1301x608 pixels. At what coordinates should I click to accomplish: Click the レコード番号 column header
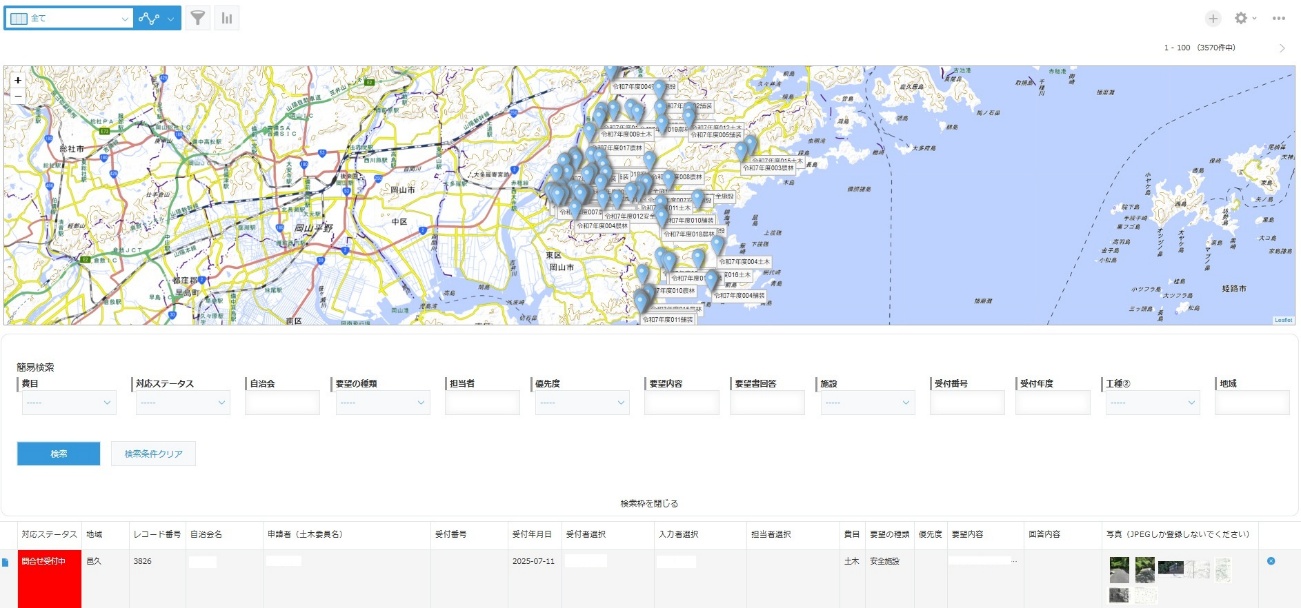[x=156, y=535]
